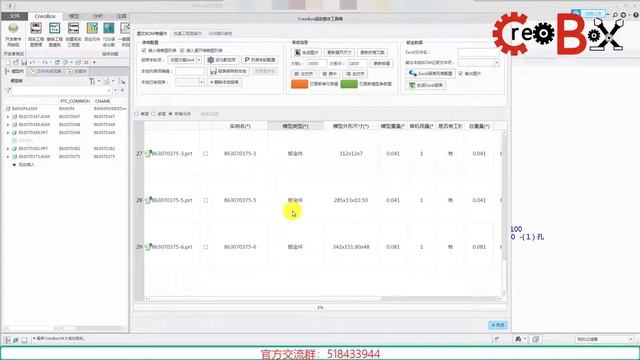The width and height of the screenshot is (640, 360).
Task: Click the yellow-green BOM icon in the ribbon
Action: point(92,28)
